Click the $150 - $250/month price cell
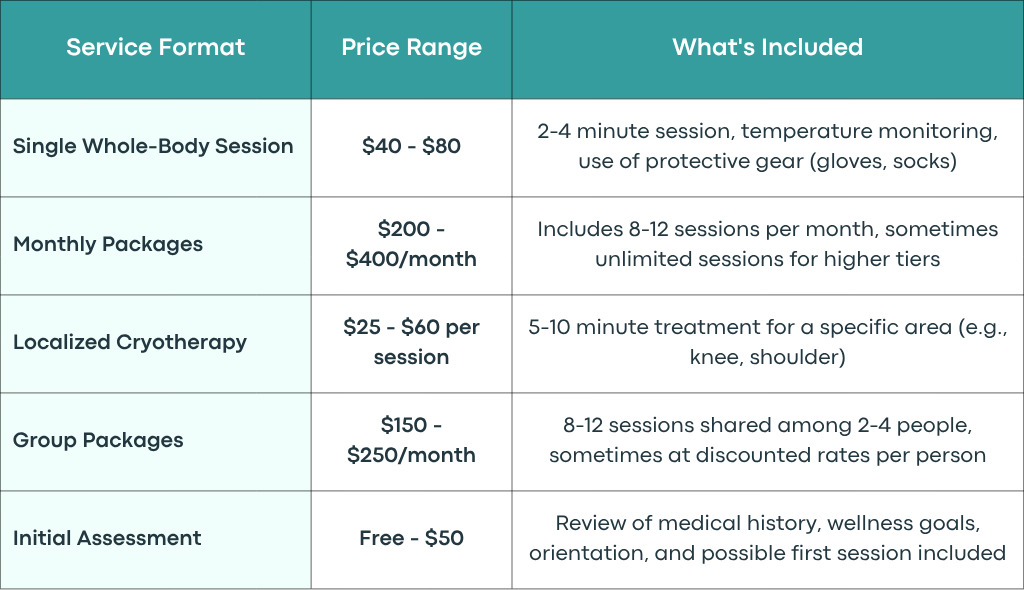 click(x=411, y=440)
